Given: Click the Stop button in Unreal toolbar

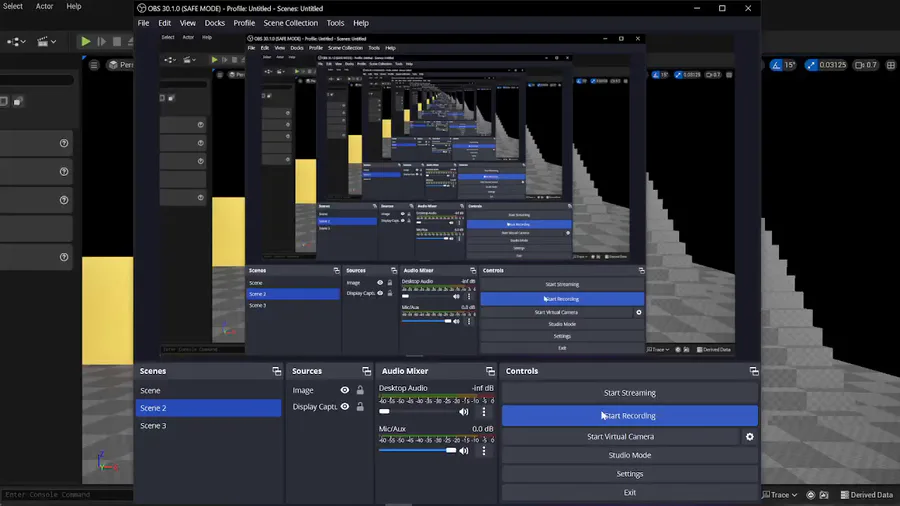Looking at the screenshot, I should (x=117, y=41).
